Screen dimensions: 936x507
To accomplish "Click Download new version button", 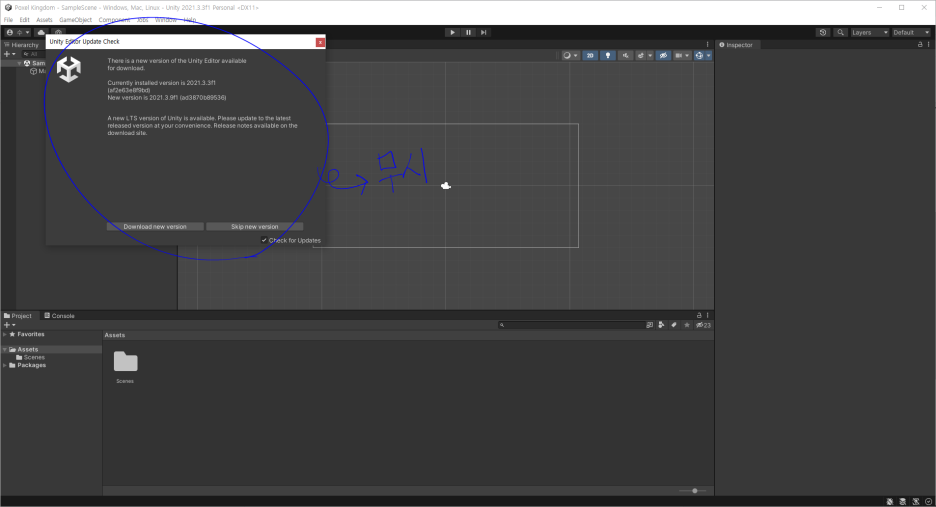I will [155, 226].
